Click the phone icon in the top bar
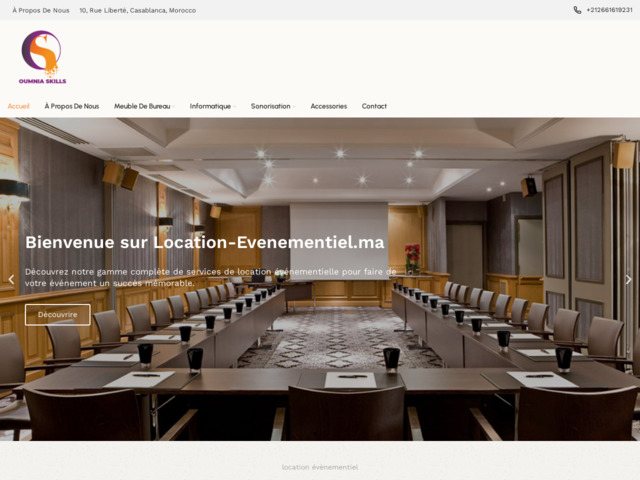 pyautogui.click(x=577, y=10)
